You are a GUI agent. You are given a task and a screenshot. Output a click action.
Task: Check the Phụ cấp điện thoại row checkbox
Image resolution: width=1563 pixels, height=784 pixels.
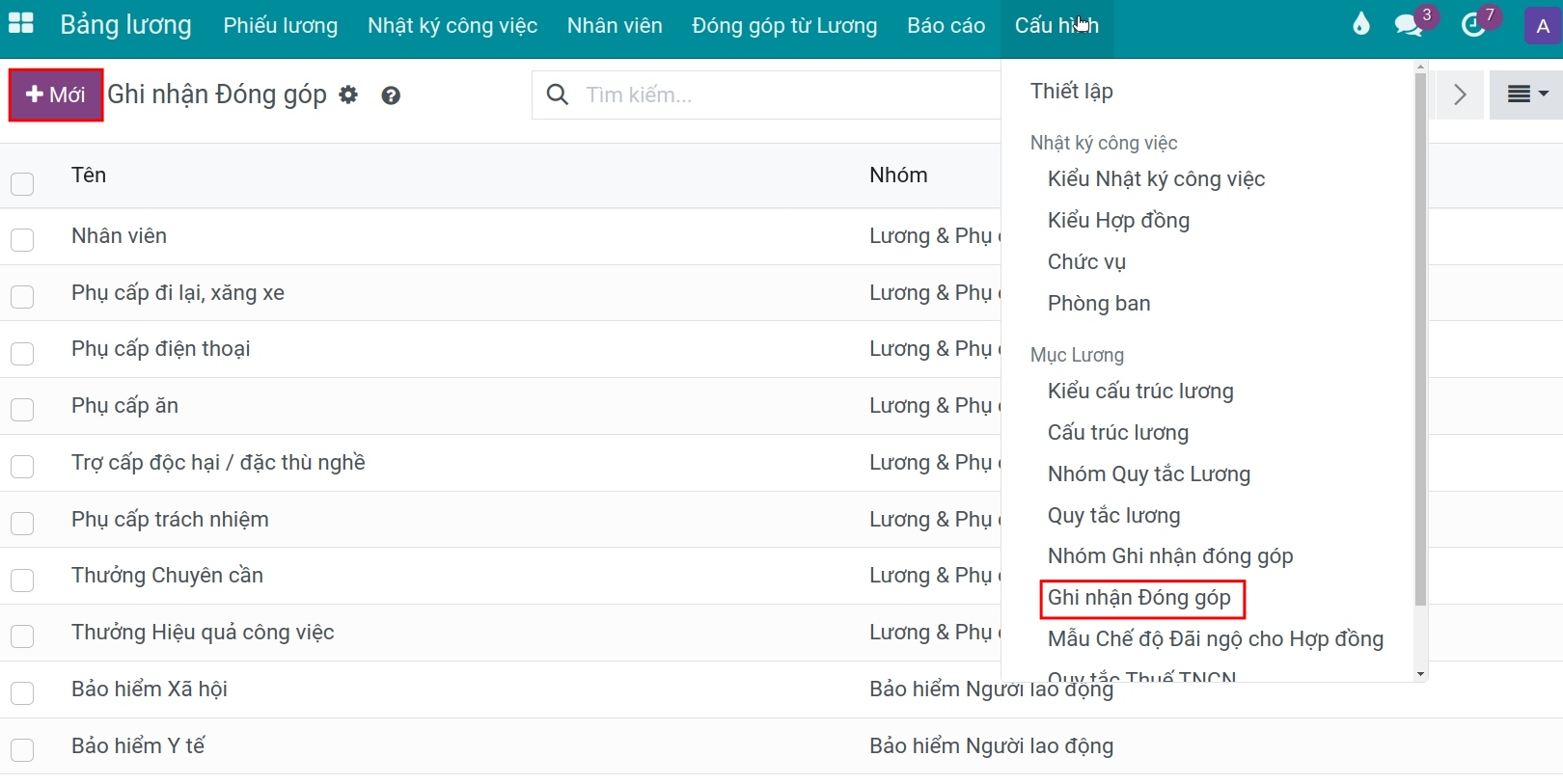coord(22,353)
